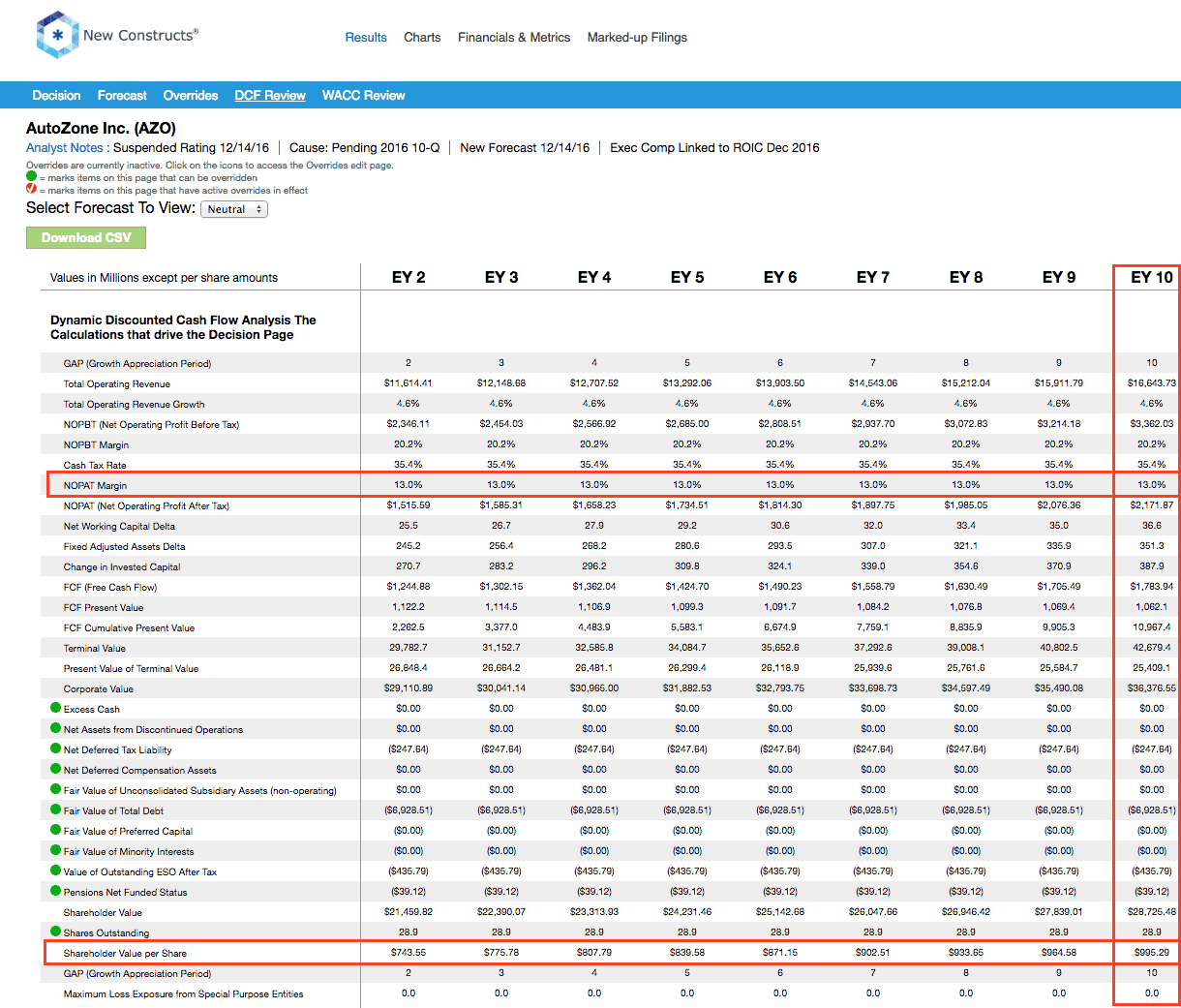Click the EY 7 column header
Viewport: 1181px width, 1008px height.
(873, 277)
